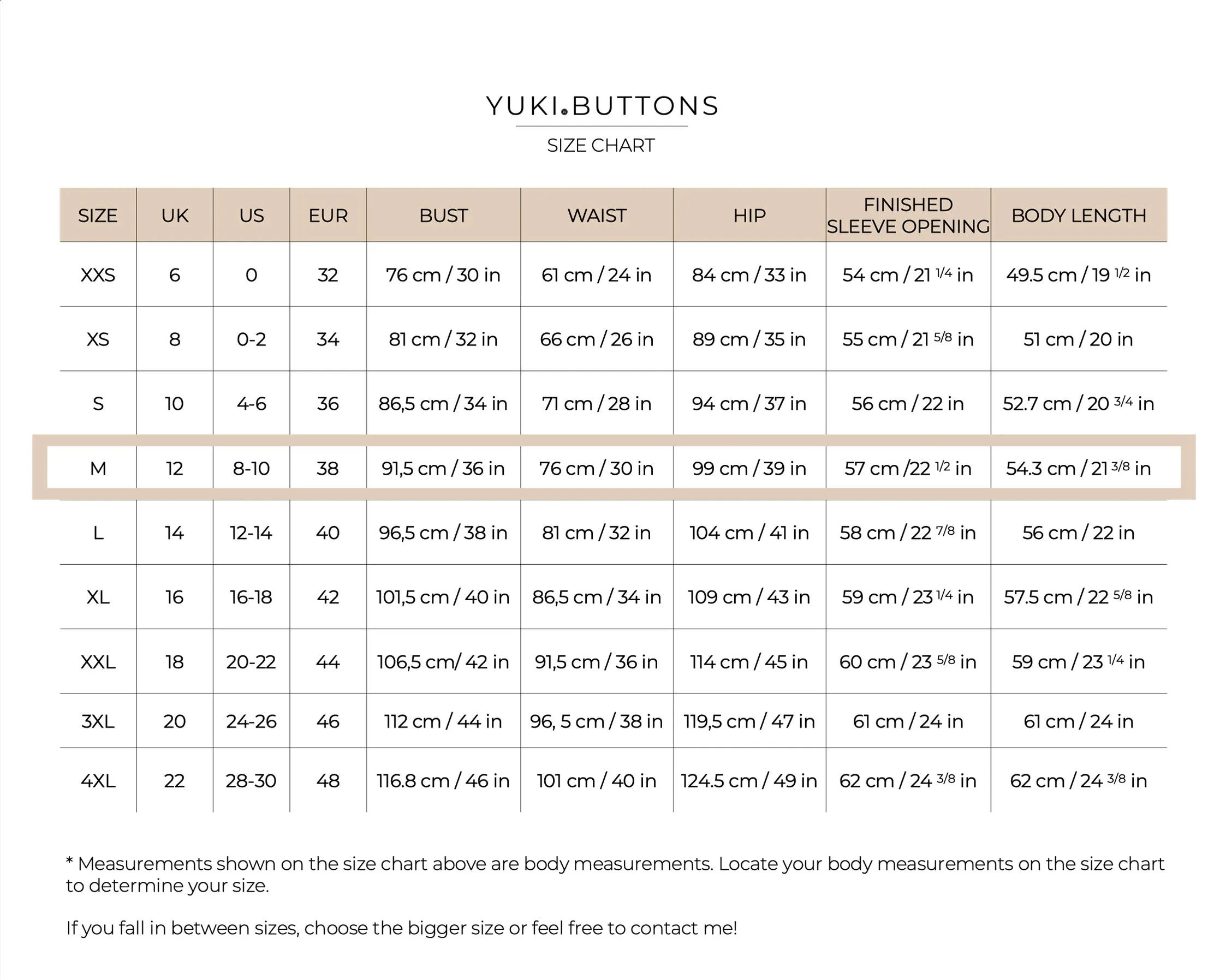
Task: Click the 91,5 cm / 36 in bust cell in the M row
Action: click(443, 468)
